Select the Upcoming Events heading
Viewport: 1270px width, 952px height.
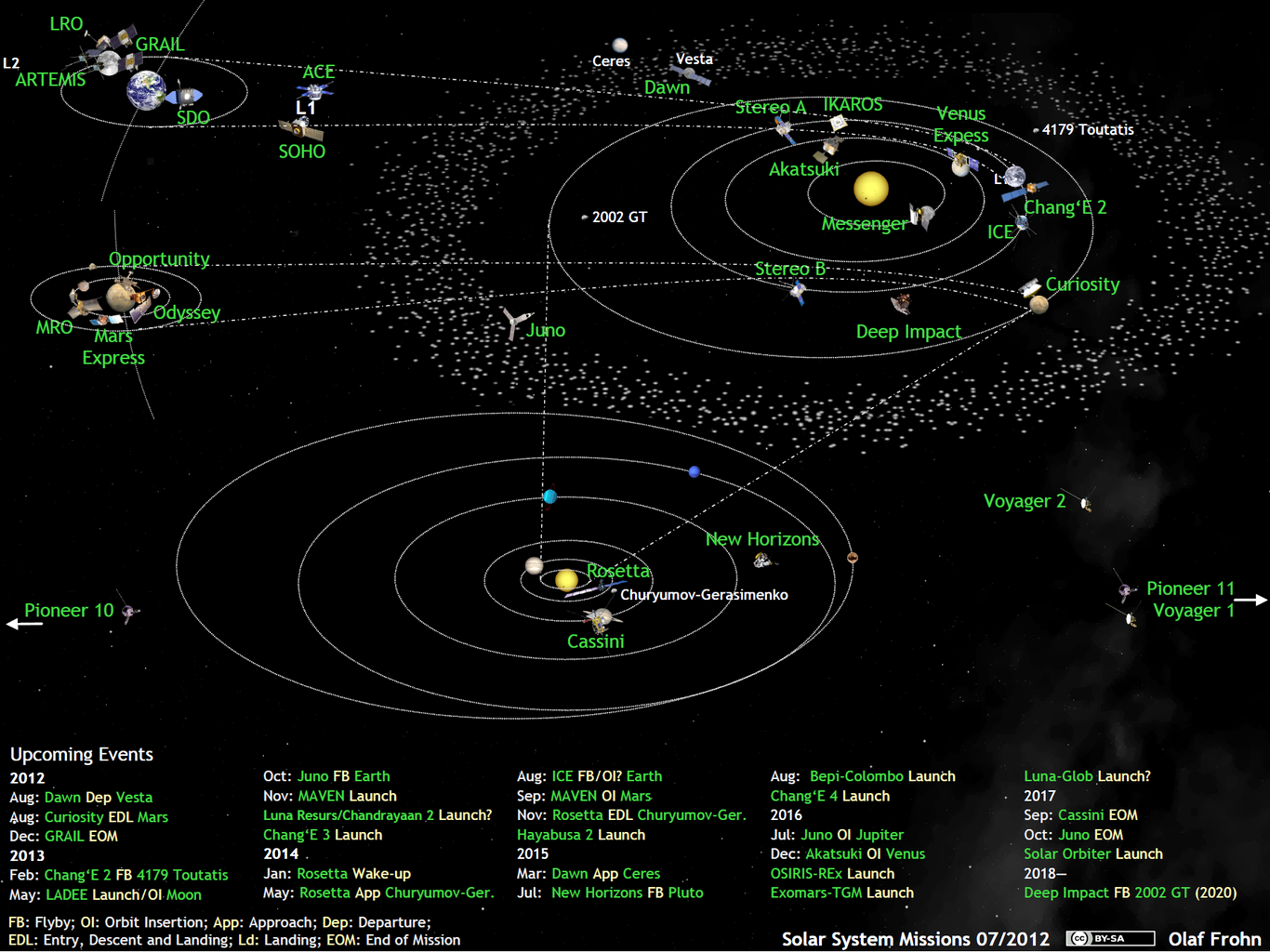(82, 754)
